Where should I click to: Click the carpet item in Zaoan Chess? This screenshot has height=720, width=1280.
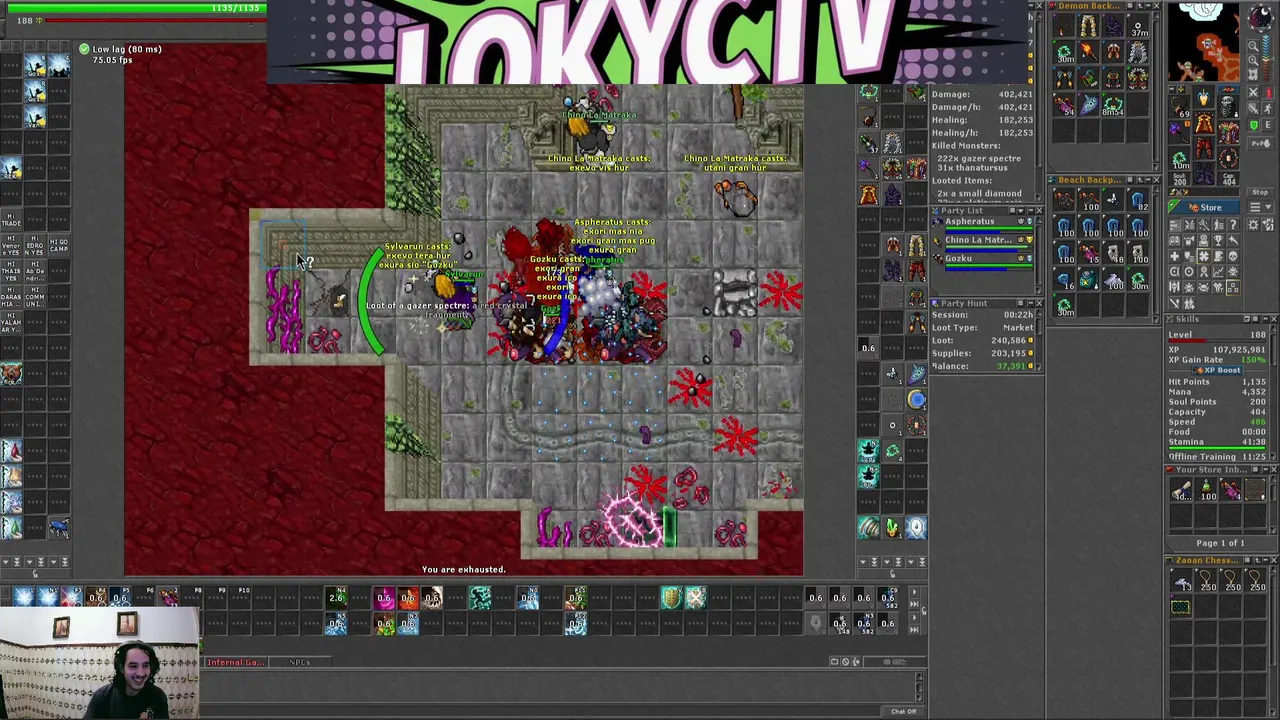click(x=1181, y=607)
